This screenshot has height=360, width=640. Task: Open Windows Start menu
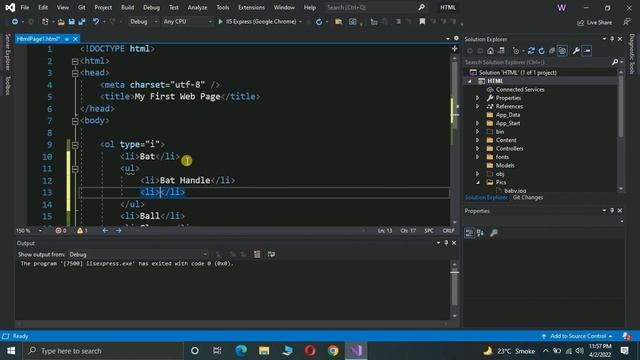coord(11,351)
